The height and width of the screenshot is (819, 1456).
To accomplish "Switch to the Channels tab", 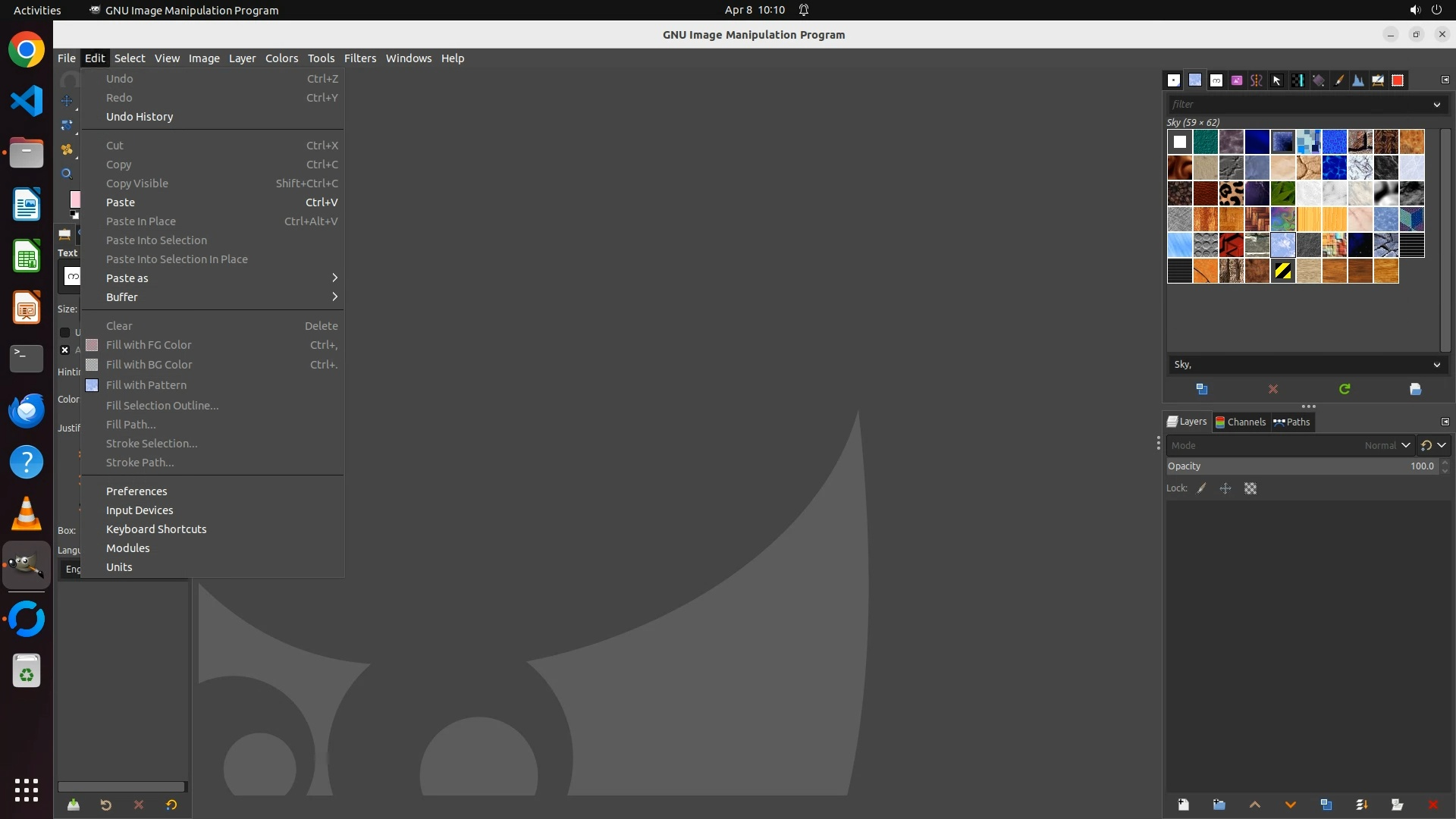I will coord(1241,422).
